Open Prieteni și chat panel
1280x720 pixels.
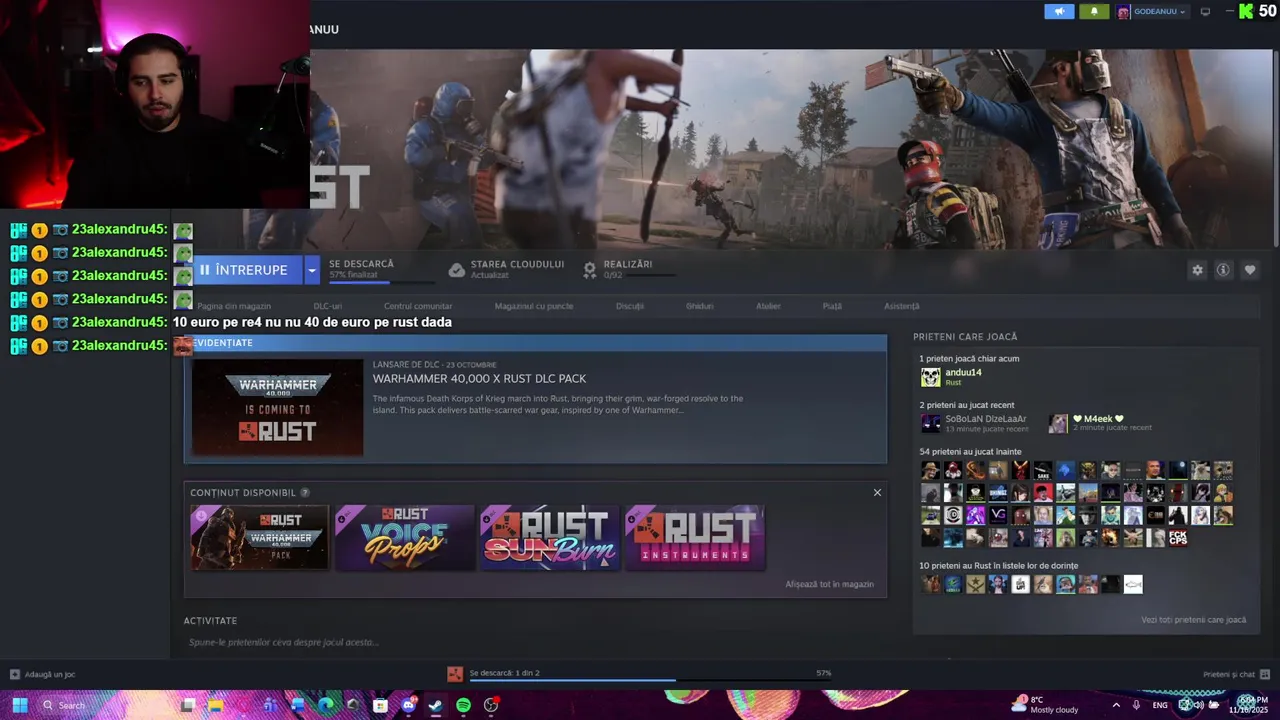[1236, 674]
